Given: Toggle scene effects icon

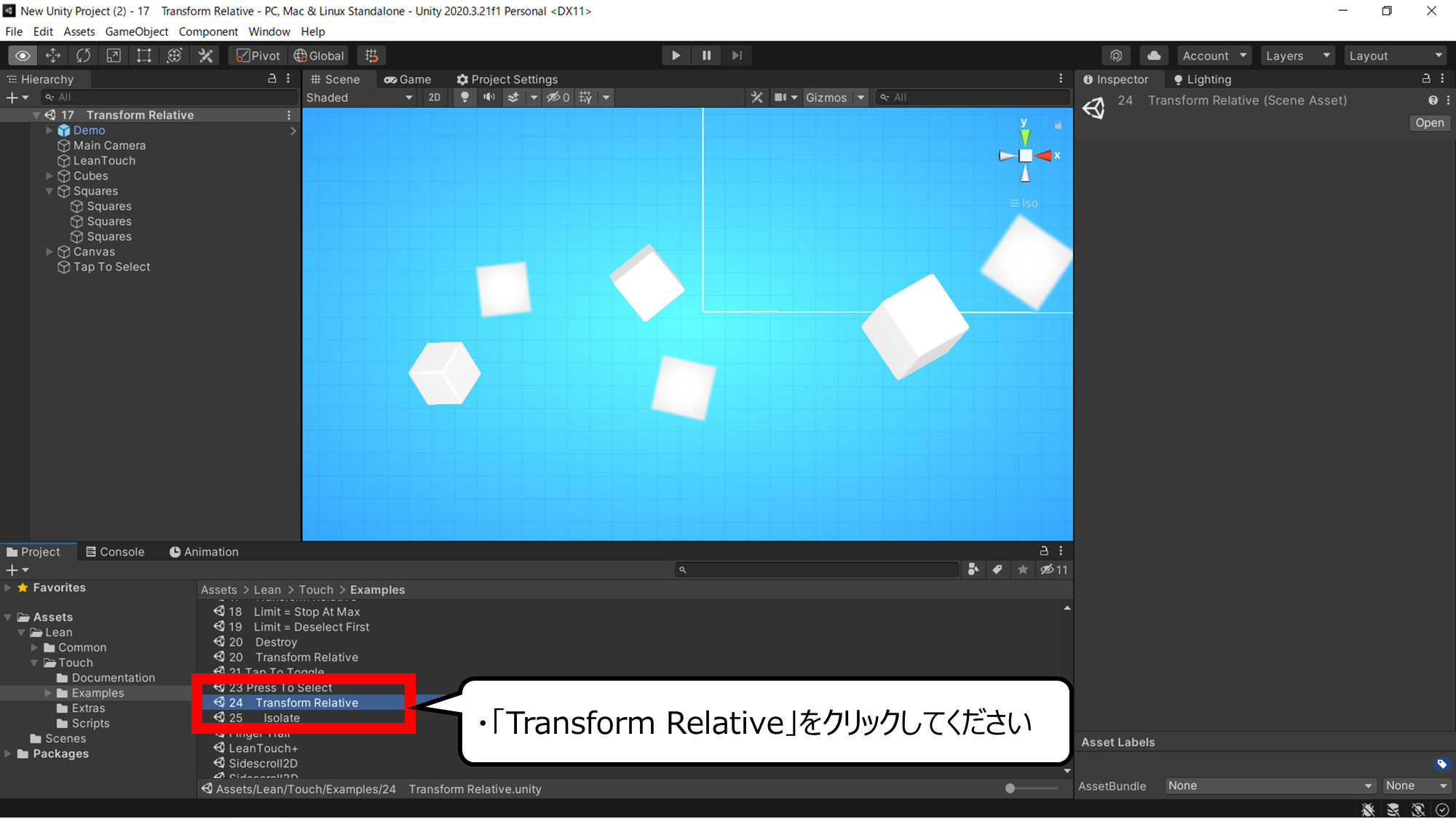Looking at the screenshot, I should click(513, 98).
